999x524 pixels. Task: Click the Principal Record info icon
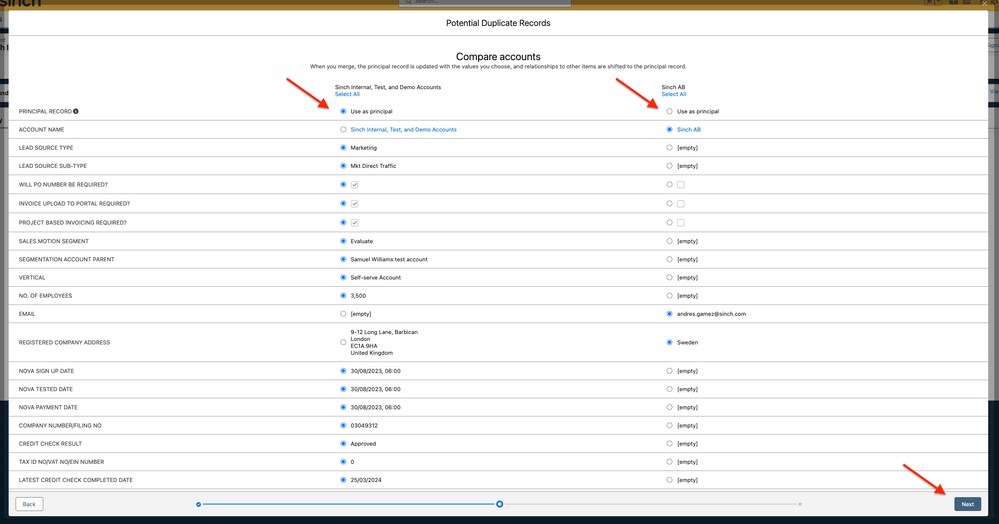tap(76, 112)
